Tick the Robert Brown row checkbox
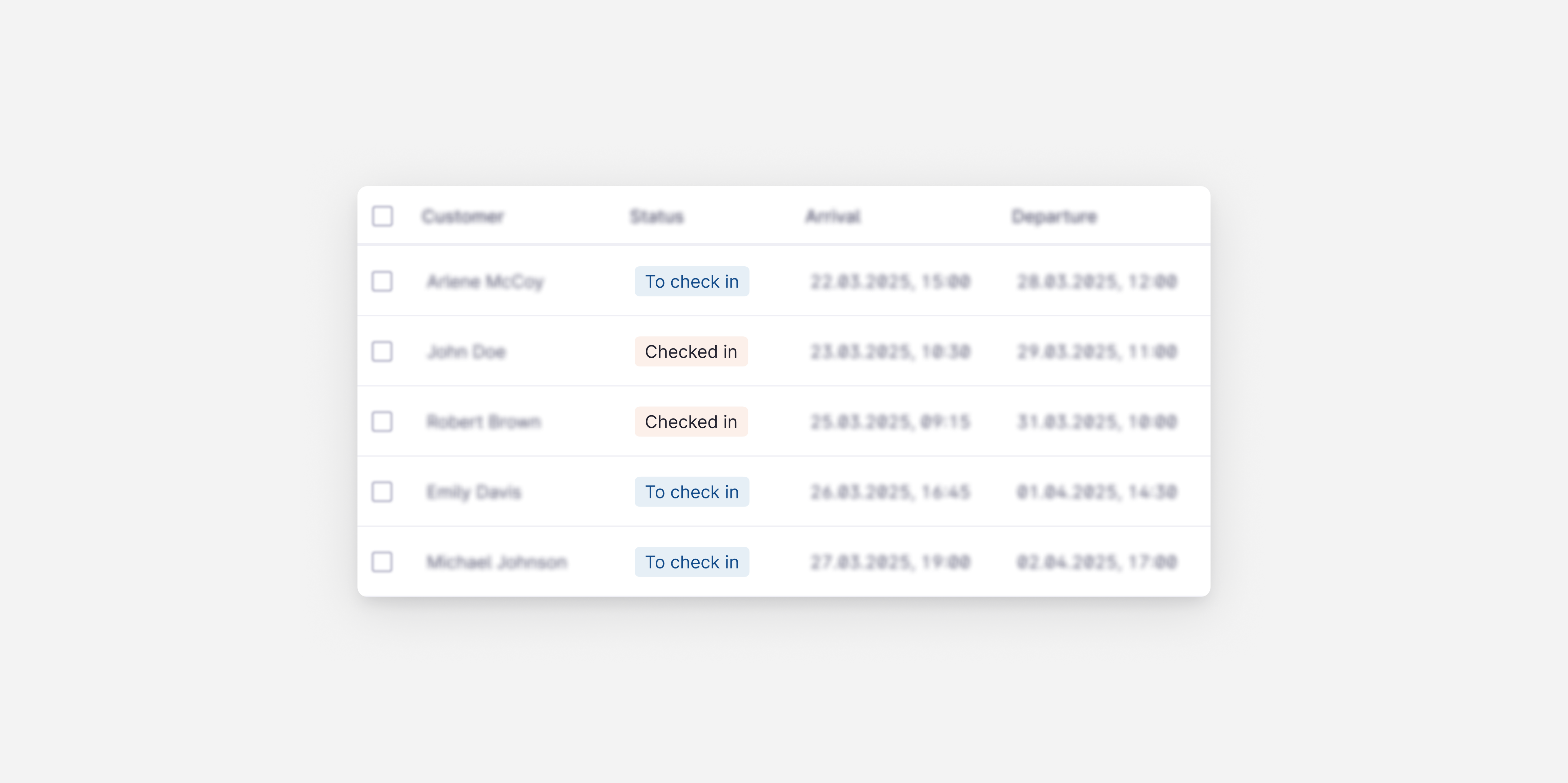 [382, 422]
